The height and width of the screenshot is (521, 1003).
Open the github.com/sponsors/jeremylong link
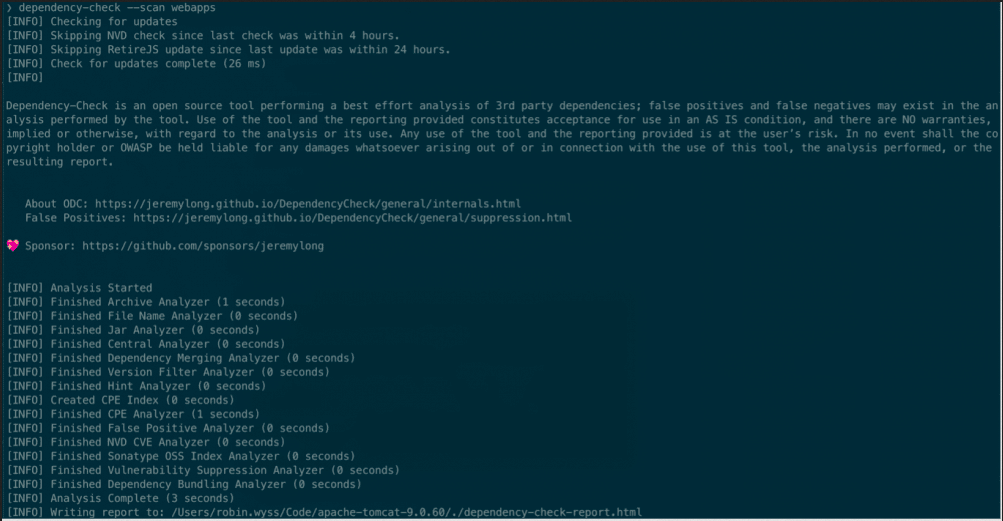(x=203, y=246)
